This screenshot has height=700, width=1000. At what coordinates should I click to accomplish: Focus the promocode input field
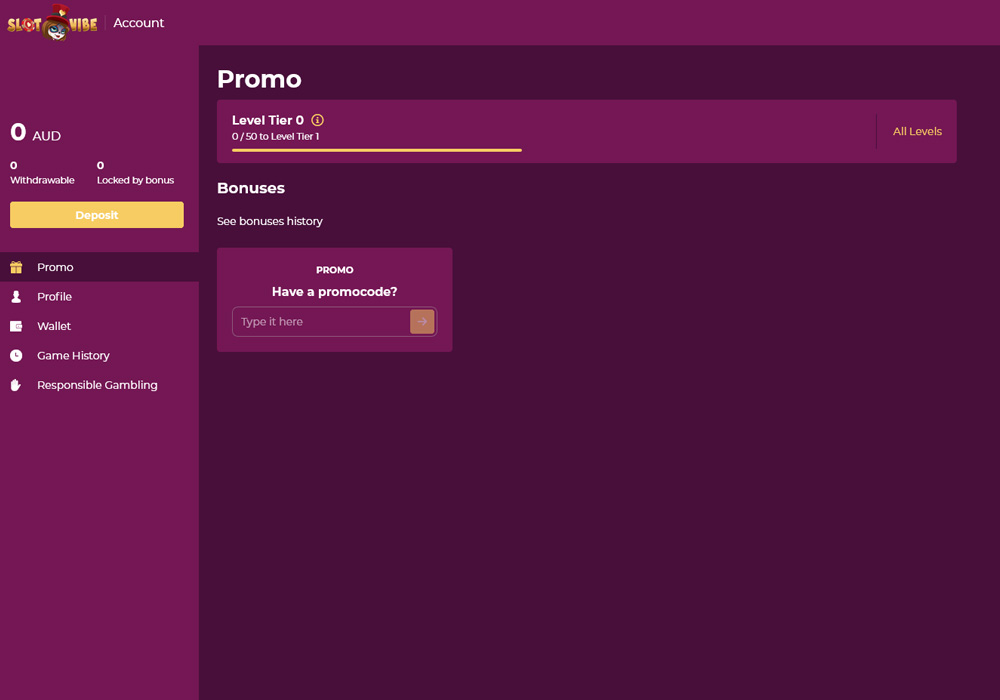[320, 322]
